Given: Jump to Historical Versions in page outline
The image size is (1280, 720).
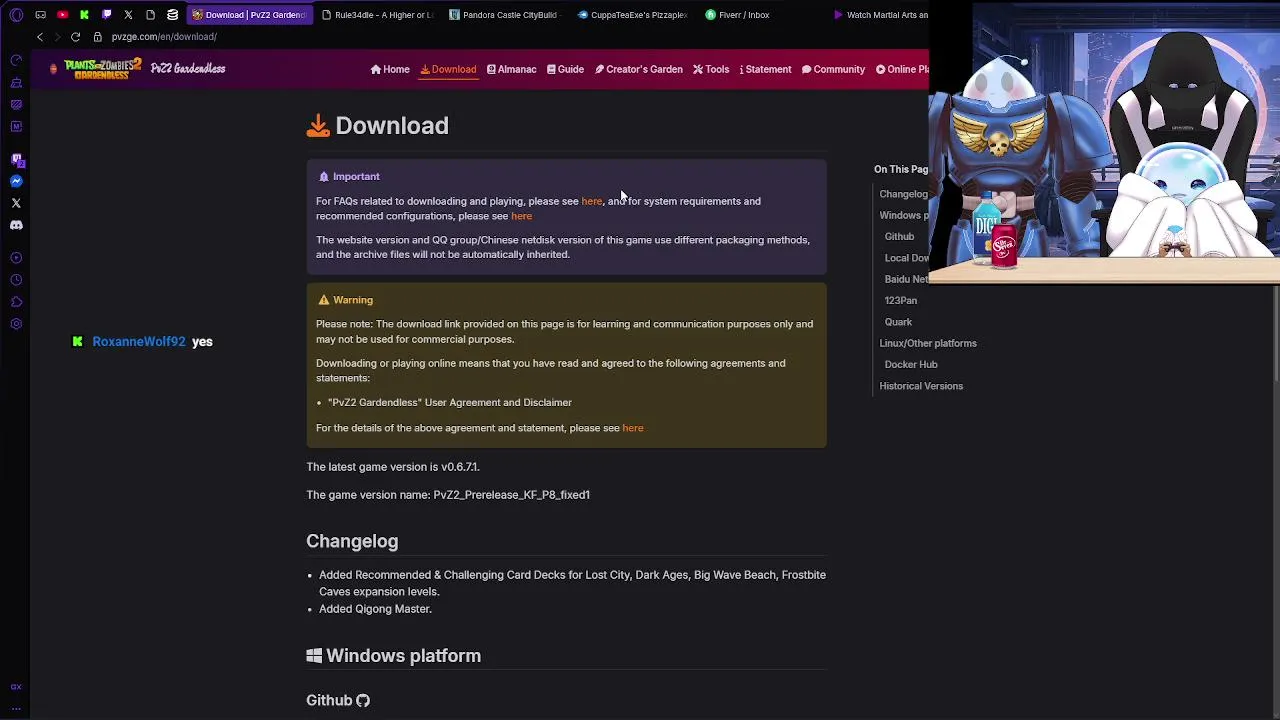Looking at the screenshot, I should (921, 386).
